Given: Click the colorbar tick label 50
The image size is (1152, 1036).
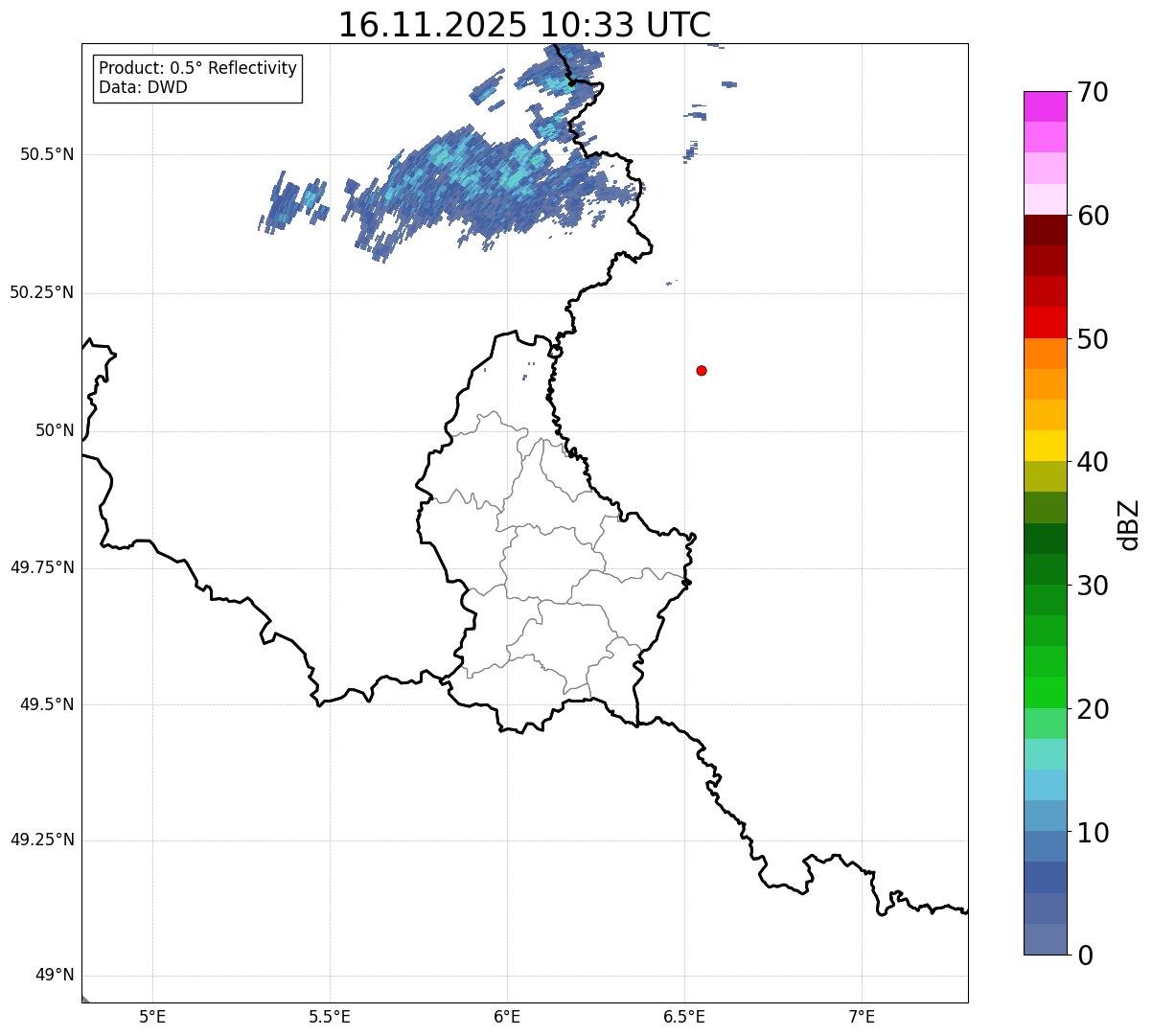Looking at the screenshot, I should tap(1093, 339).
